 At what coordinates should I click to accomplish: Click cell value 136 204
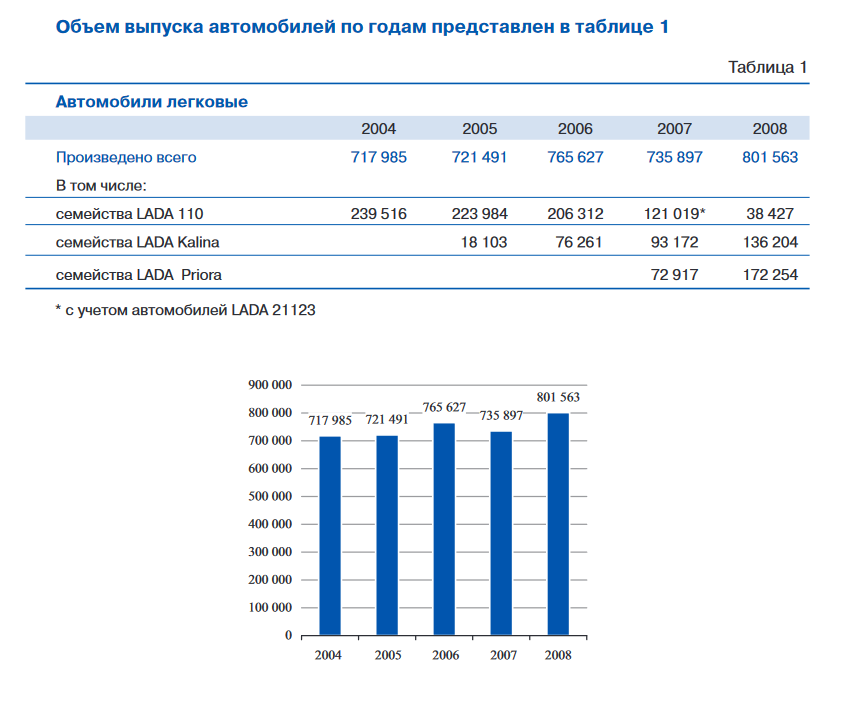coord(770,243)
